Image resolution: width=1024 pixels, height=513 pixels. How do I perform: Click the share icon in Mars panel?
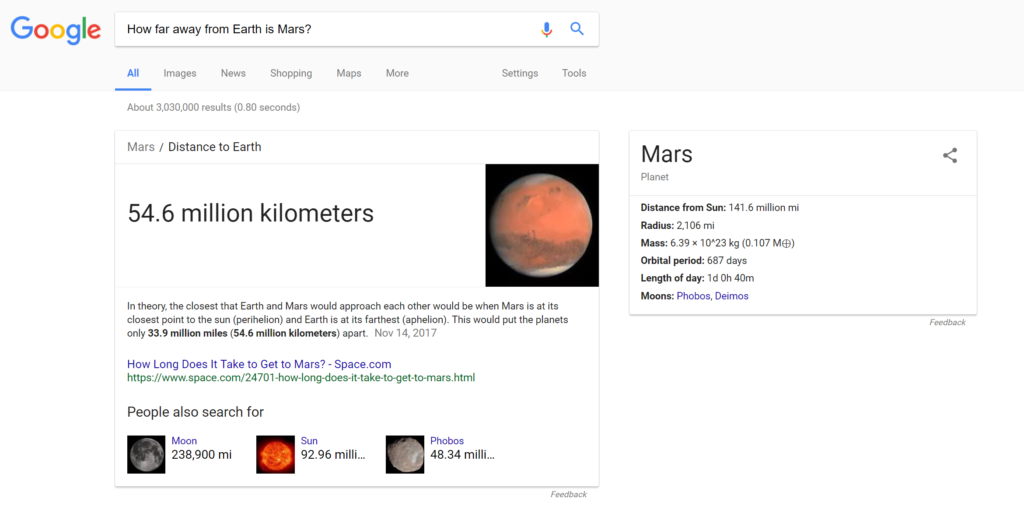(x=950, y=155)
